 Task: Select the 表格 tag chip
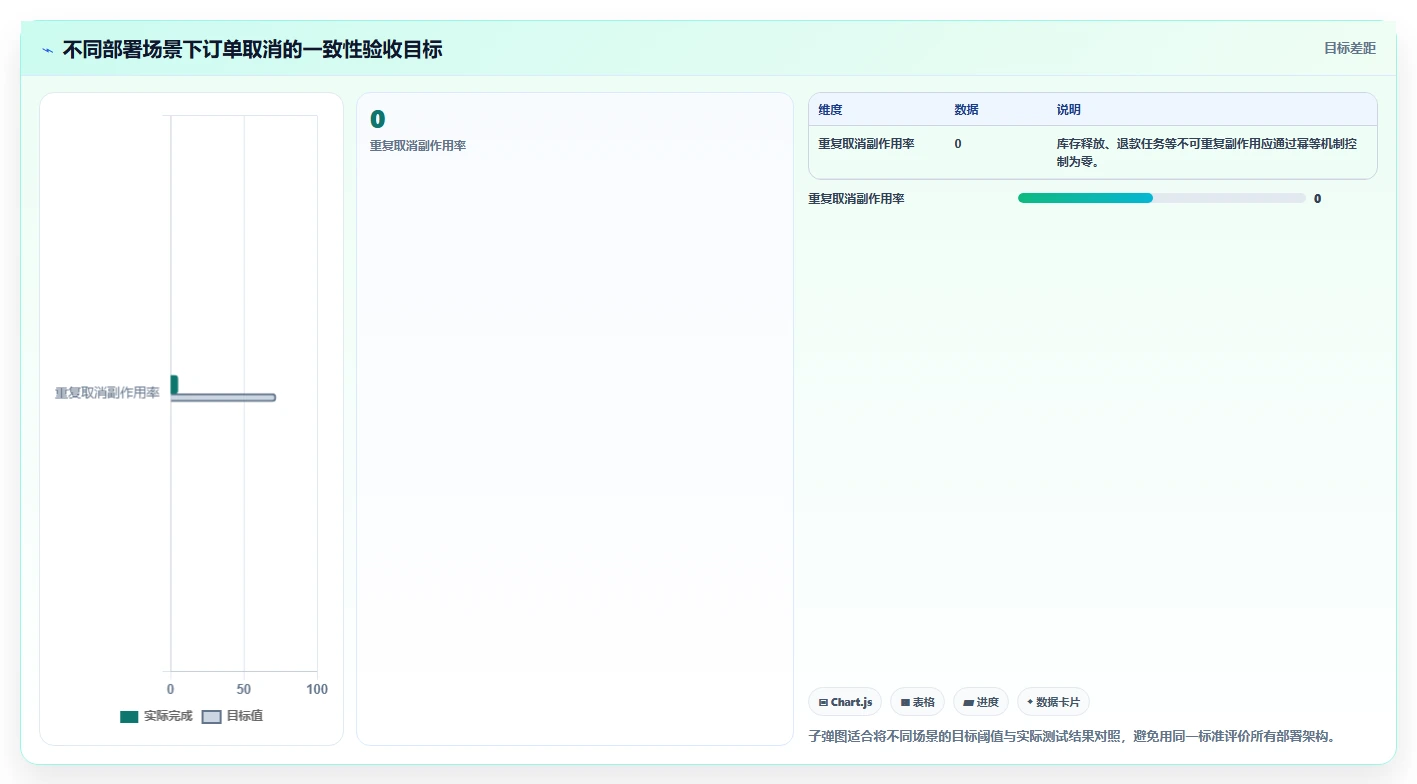point(917,702)
